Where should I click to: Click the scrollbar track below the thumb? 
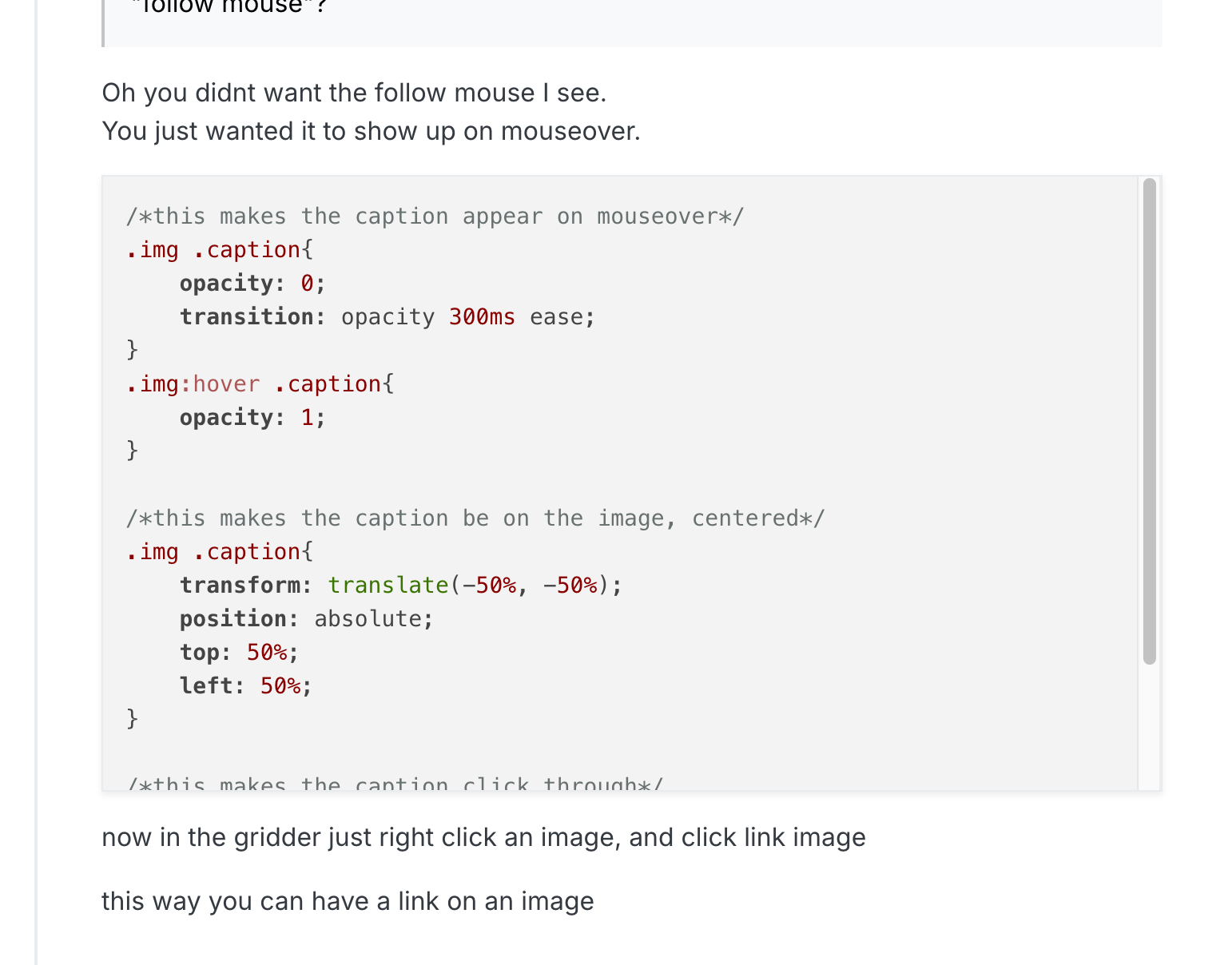click(x=1149, y=727)
